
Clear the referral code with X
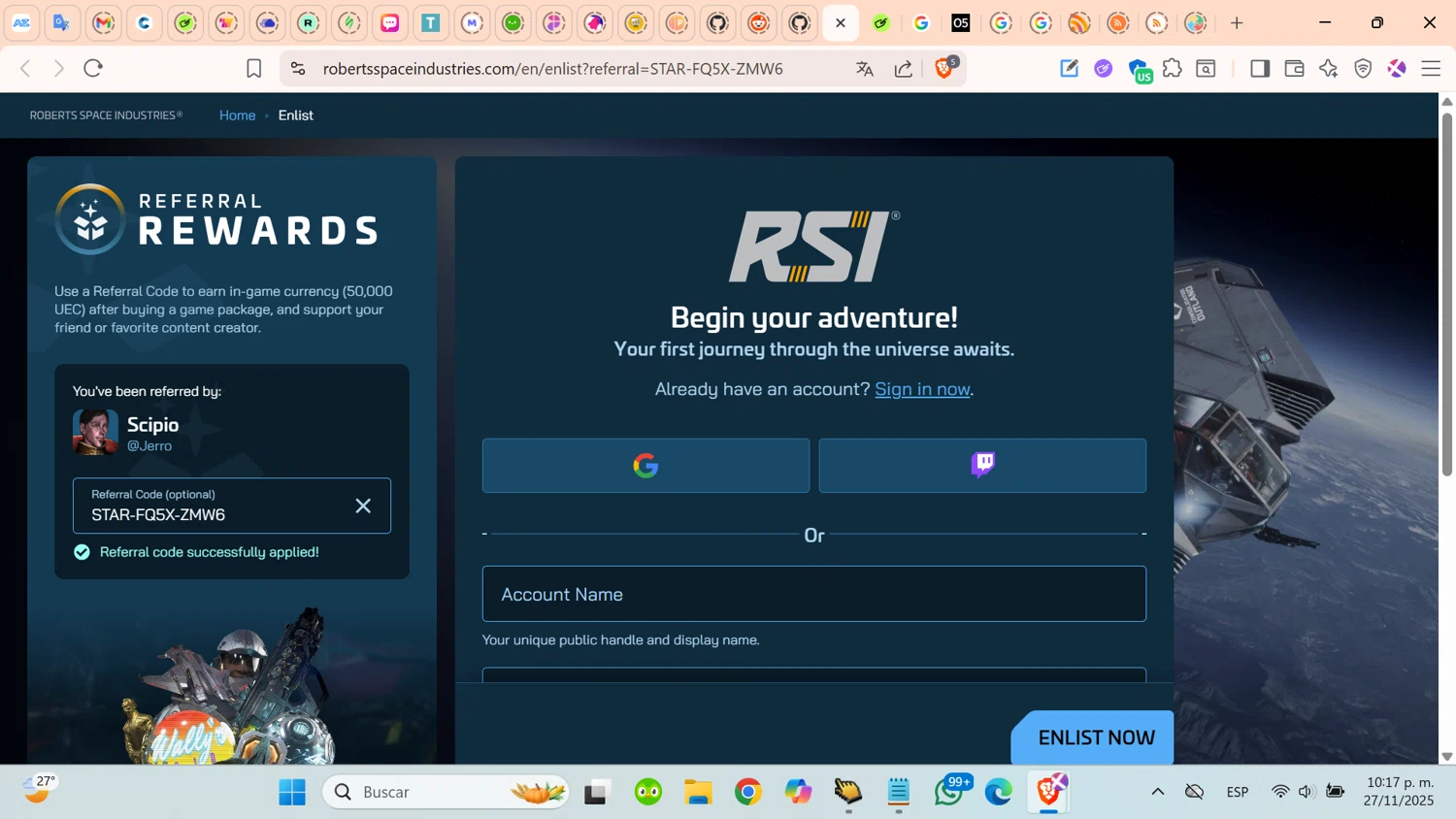coord(363,506)
